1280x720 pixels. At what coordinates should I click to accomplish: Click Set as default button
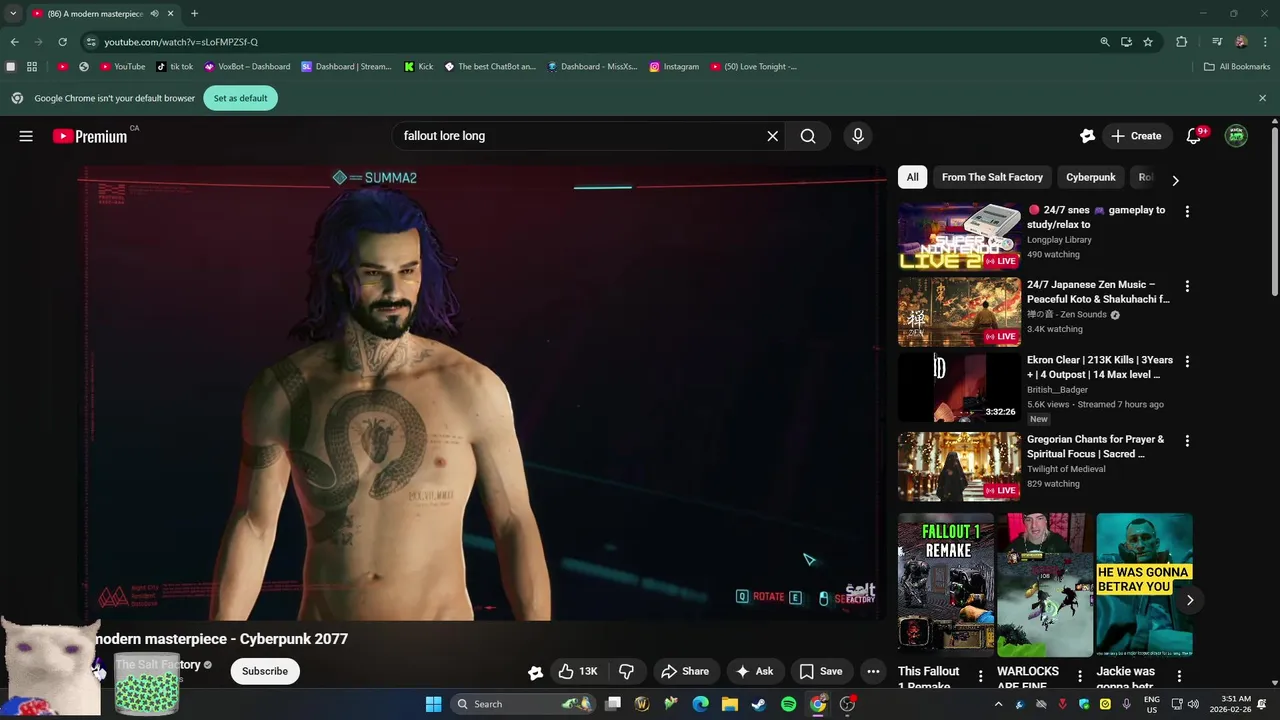pyautogui.click(x=240, y=98)
